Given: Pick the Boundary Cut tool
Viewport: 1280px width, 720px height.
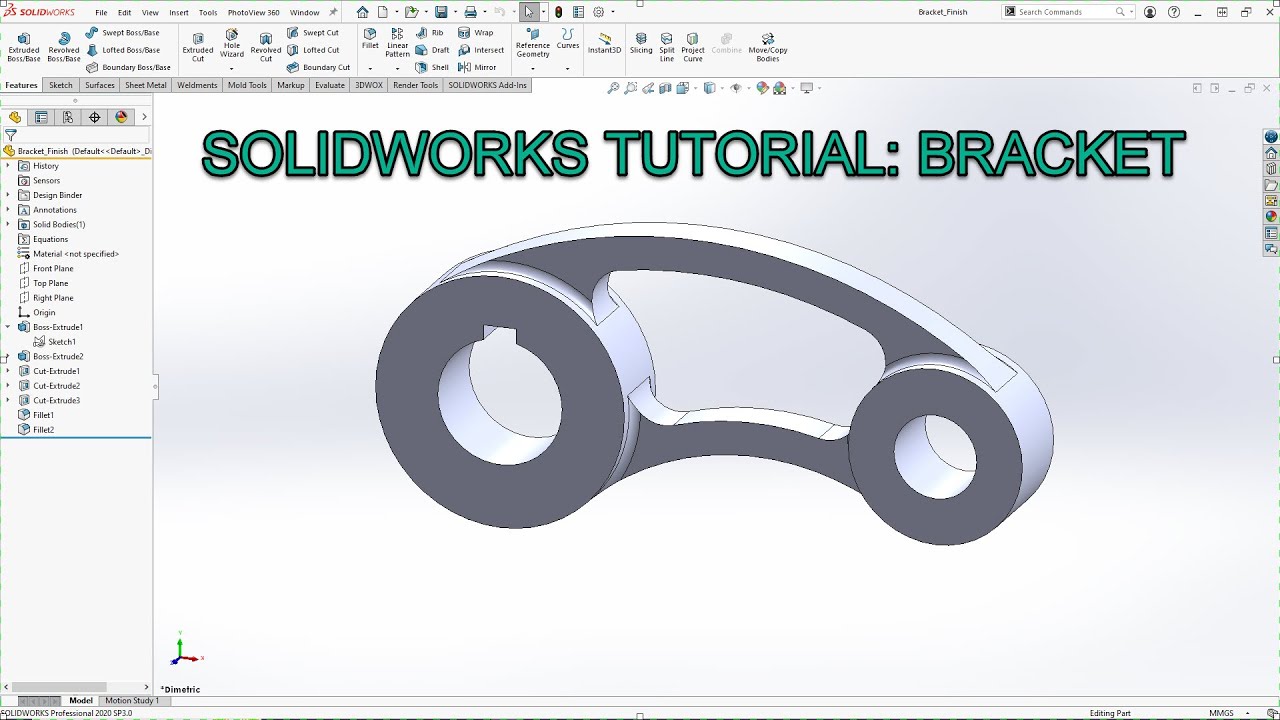Looking at the screenshot, I should tap(318, 67).
